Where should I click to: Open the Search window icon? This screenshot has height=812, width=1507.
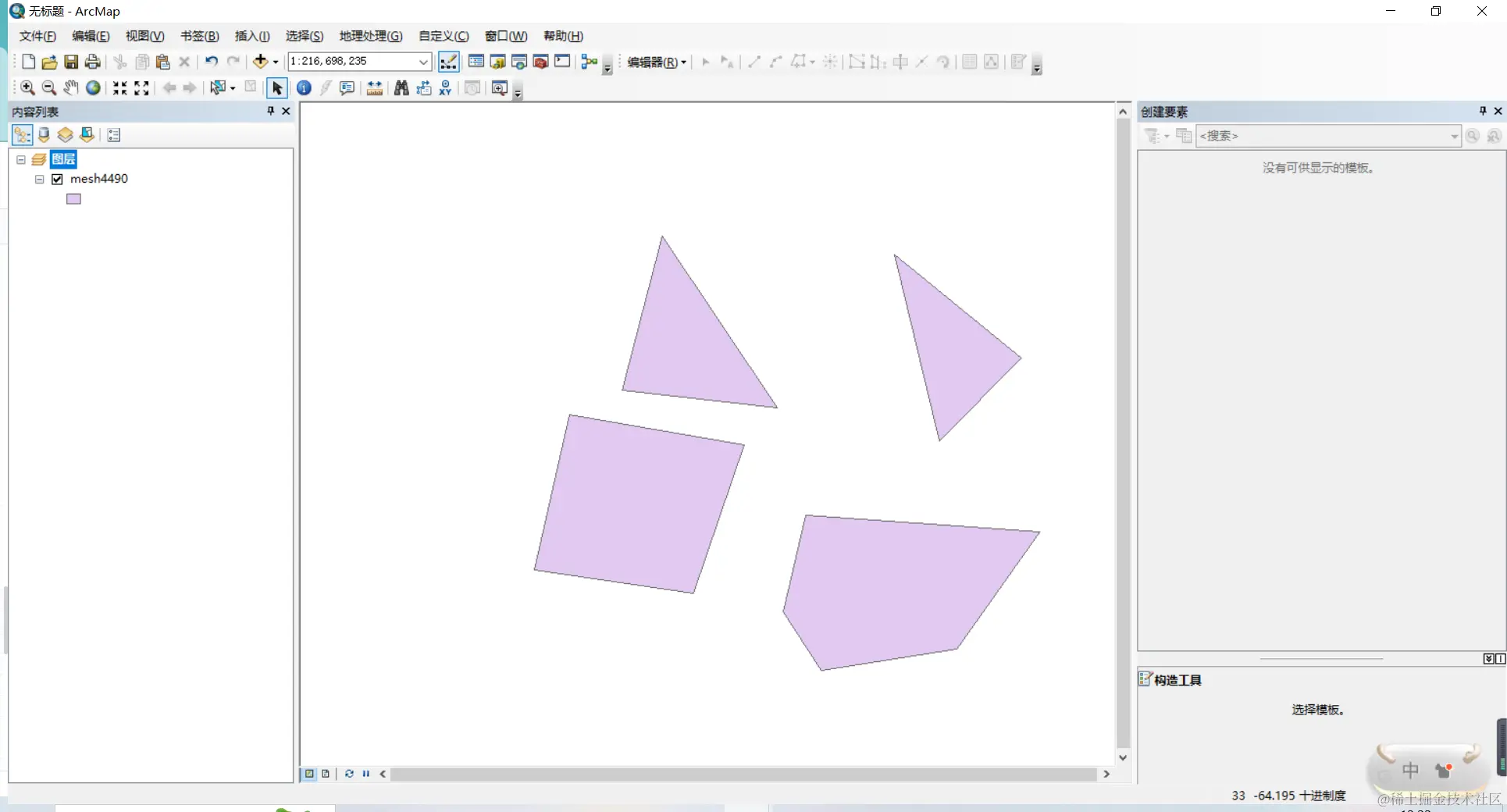click(518, 62)
